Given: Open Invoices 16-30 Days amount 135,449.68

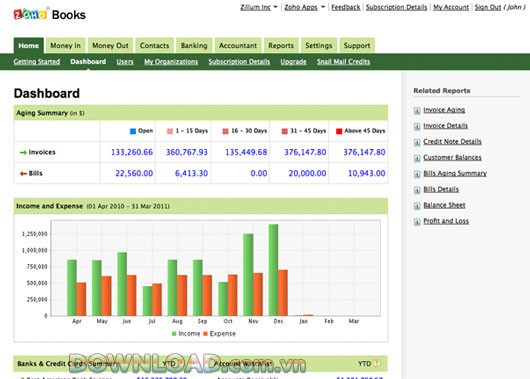Looking at the screenshot, I should coord(246,152).
